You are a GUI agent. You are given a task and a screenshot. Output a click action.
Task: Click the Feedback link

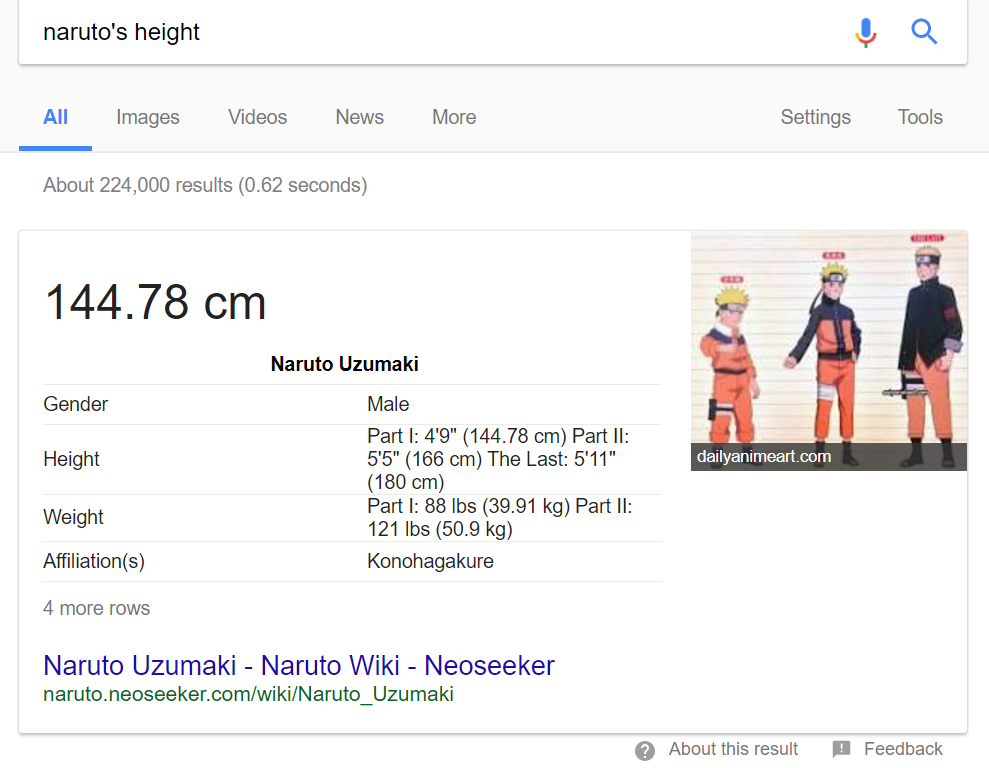[903, 749]
